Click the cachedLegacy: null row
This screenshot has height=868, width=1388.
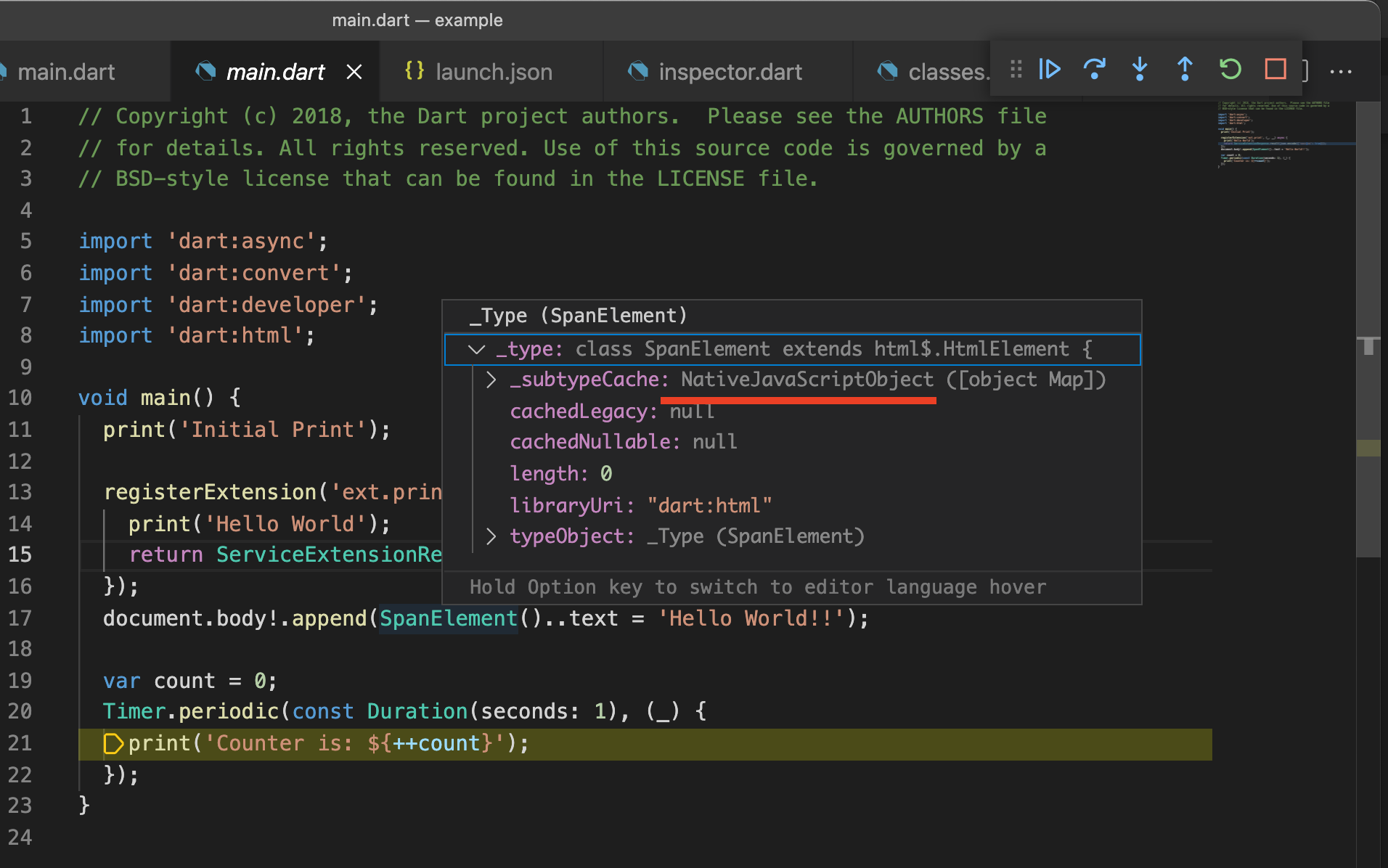[x=791, y=412]
